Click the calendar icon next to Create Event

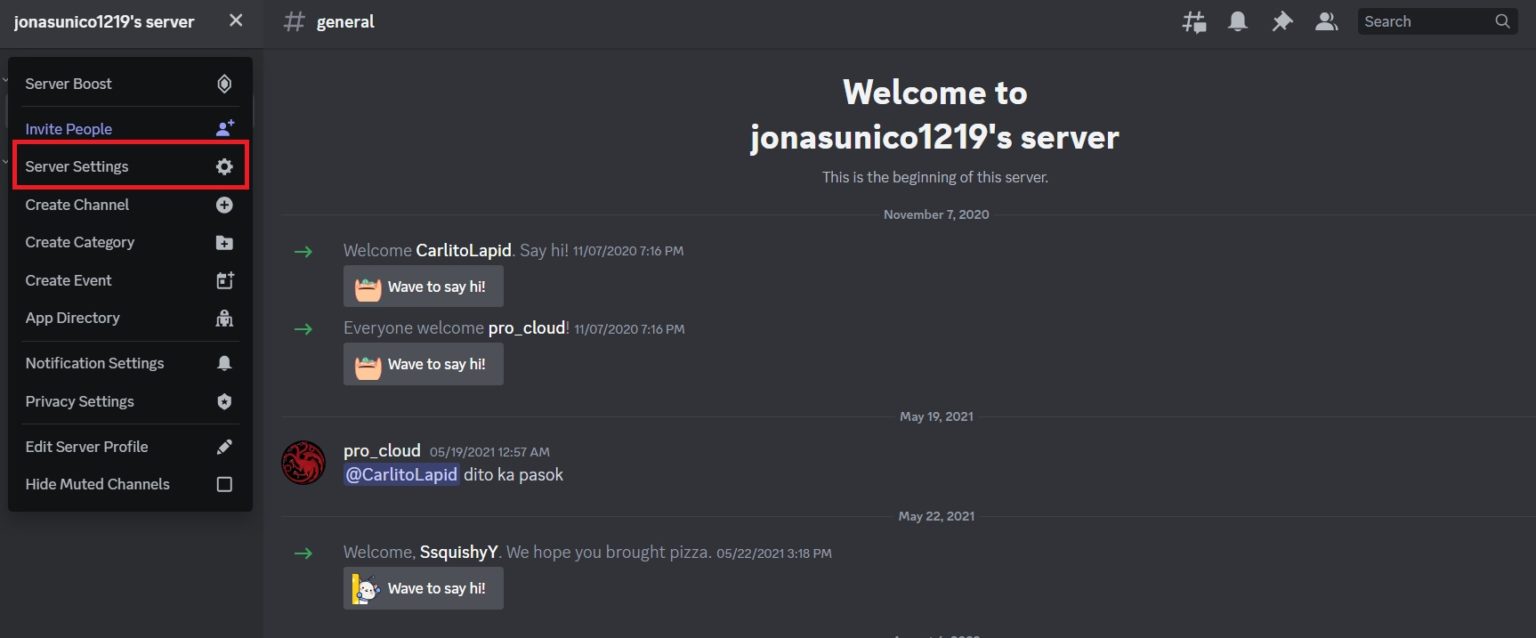(x=224, y=280)
